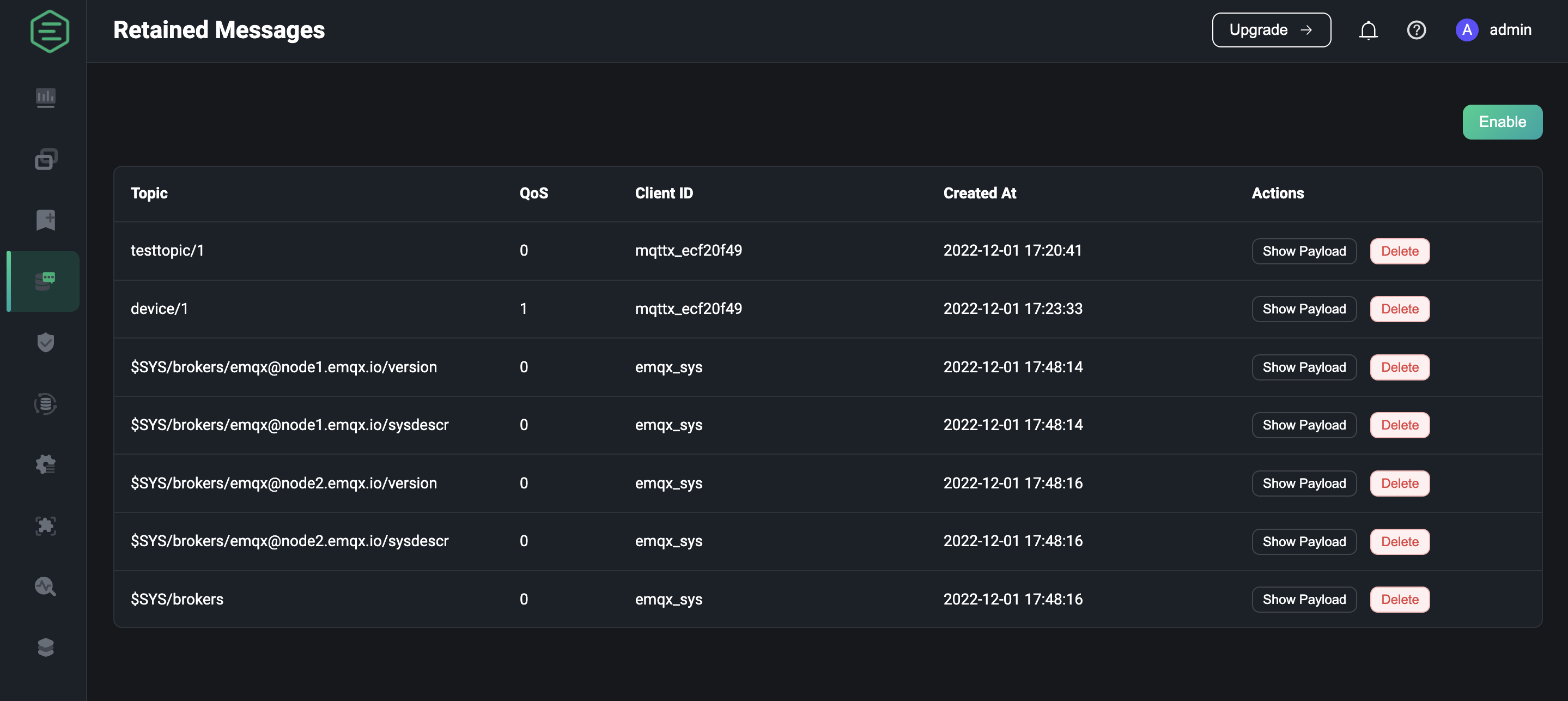This screenshot has width=1568, height=701.
Task: Show Payload for testtopic/1
Action: click(x=1304, y=251)
